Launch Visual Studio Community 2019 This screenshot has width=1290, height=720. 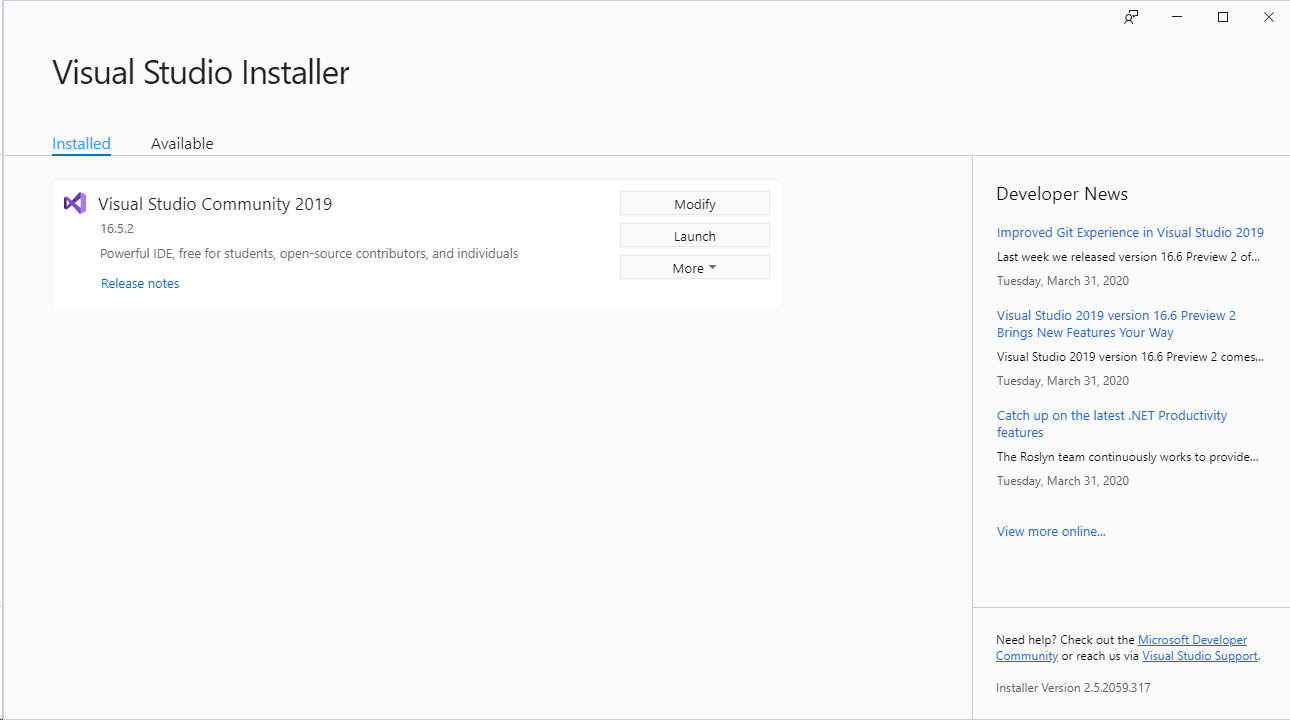(694, 236)
